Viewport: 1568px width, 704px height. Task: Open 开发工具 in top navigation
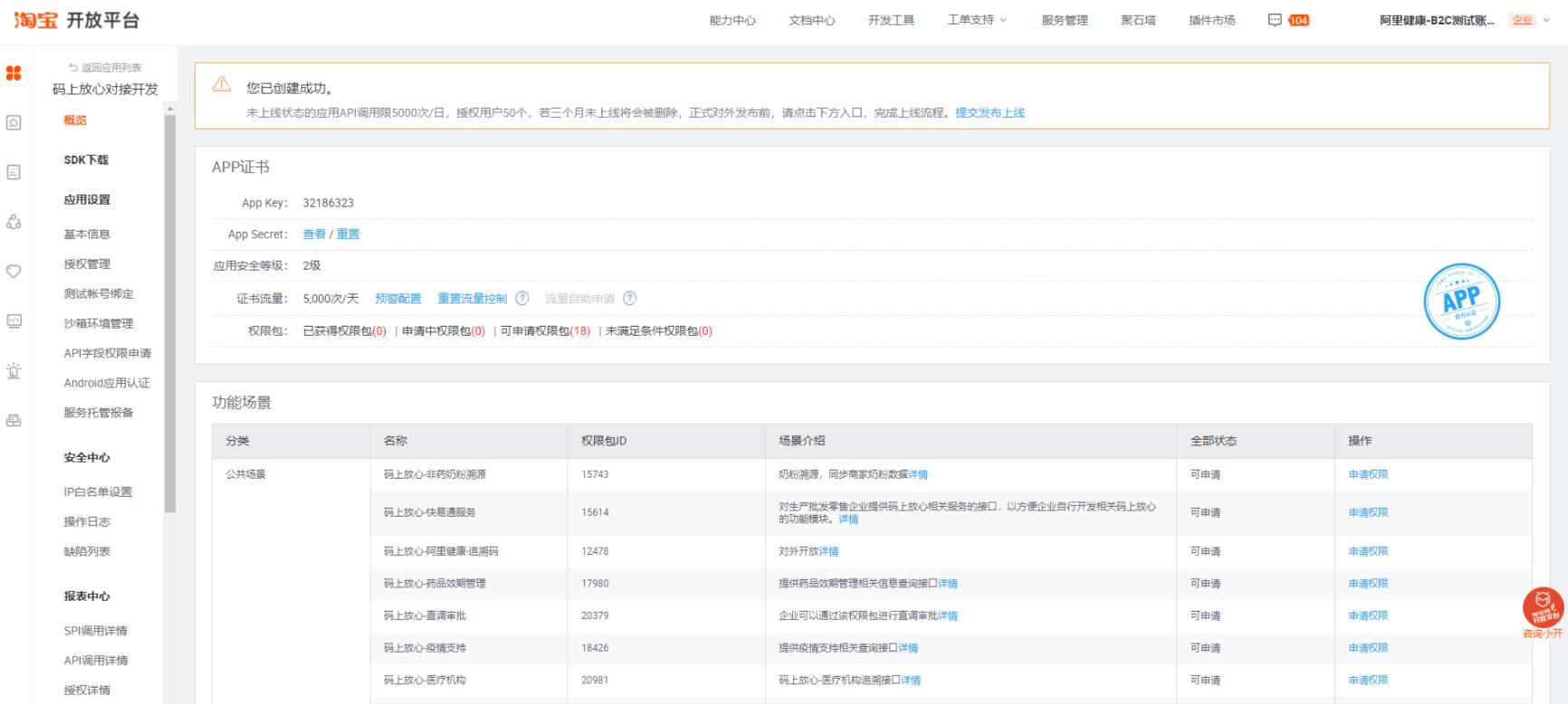coord(891,20)
